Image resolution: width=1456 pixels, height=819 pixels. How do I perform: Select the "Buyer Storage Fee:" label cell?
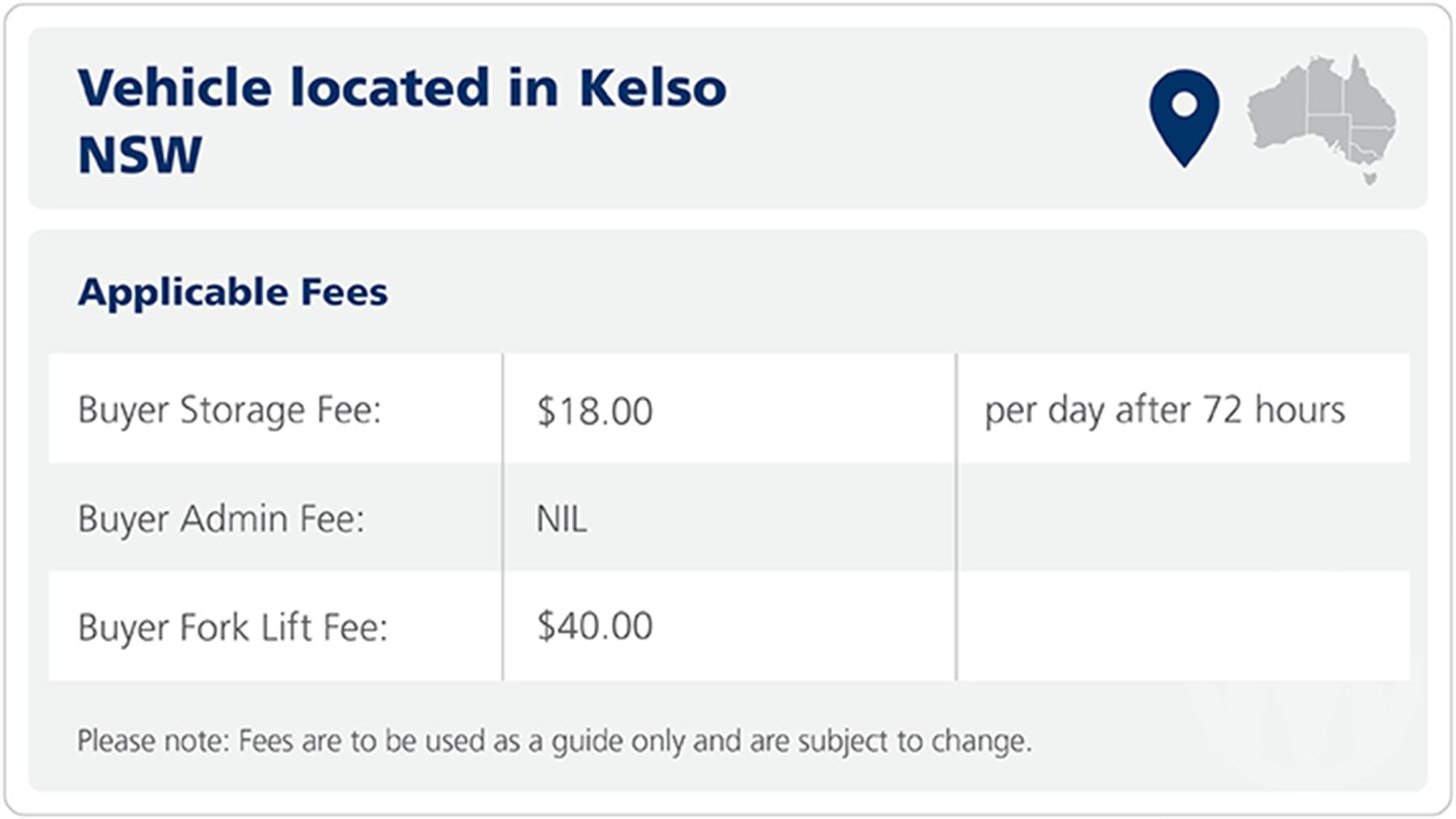(230, 409)
